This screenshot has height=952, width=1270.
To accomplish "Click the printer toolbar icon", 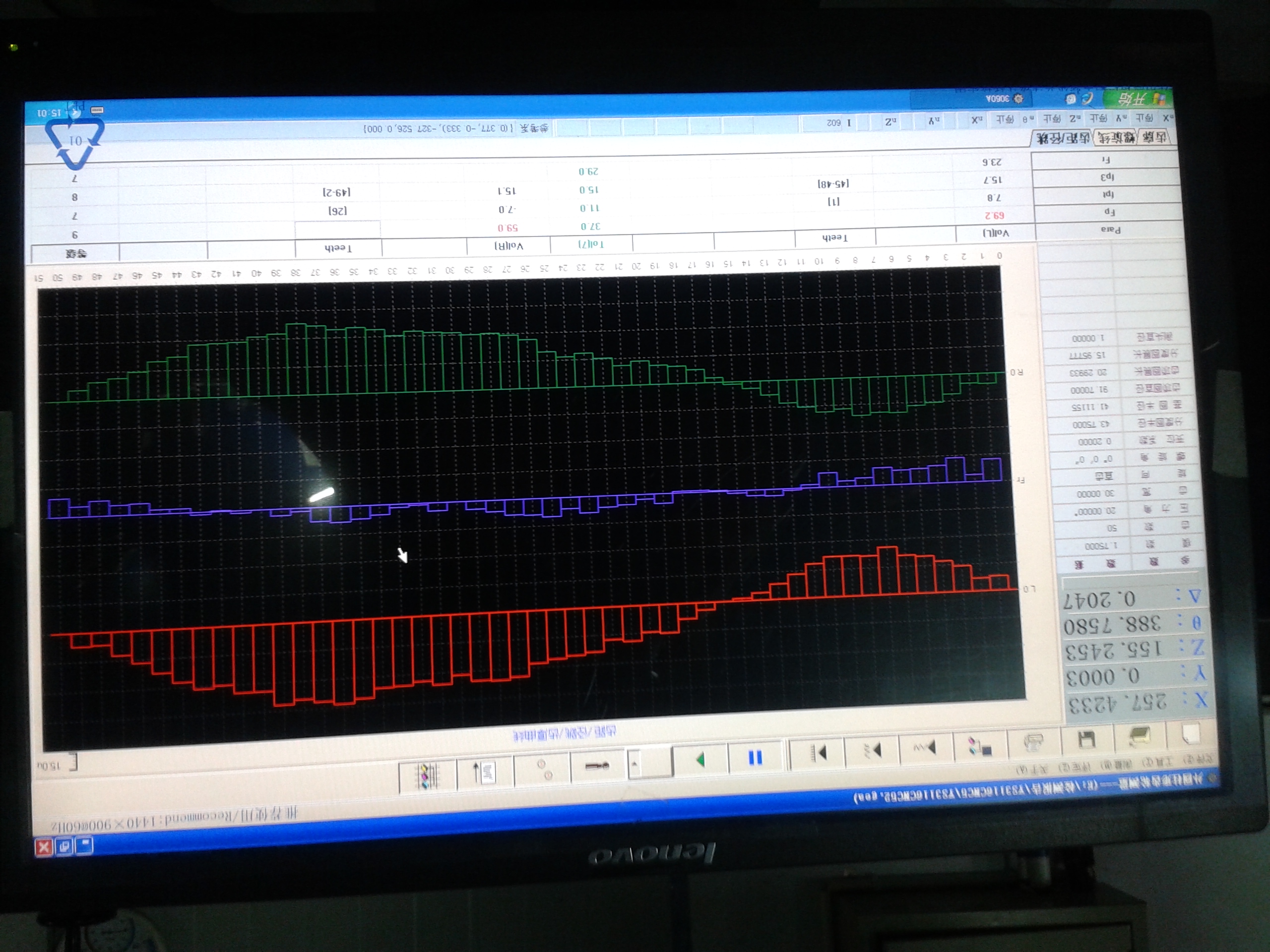I will (1033, 744).
